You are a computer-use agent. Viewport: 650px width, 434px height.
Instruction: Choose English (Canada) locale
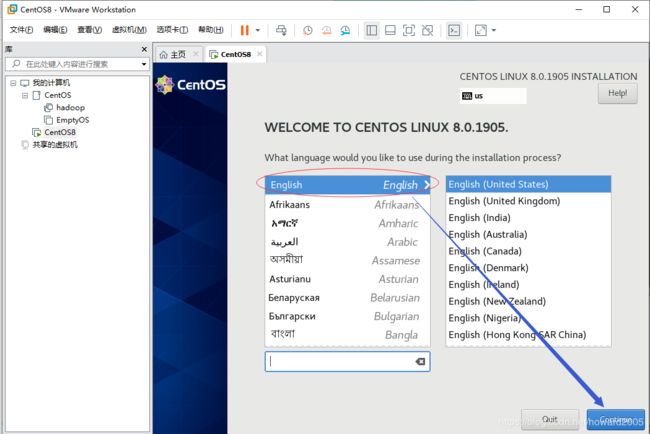(x=528, y=251)
